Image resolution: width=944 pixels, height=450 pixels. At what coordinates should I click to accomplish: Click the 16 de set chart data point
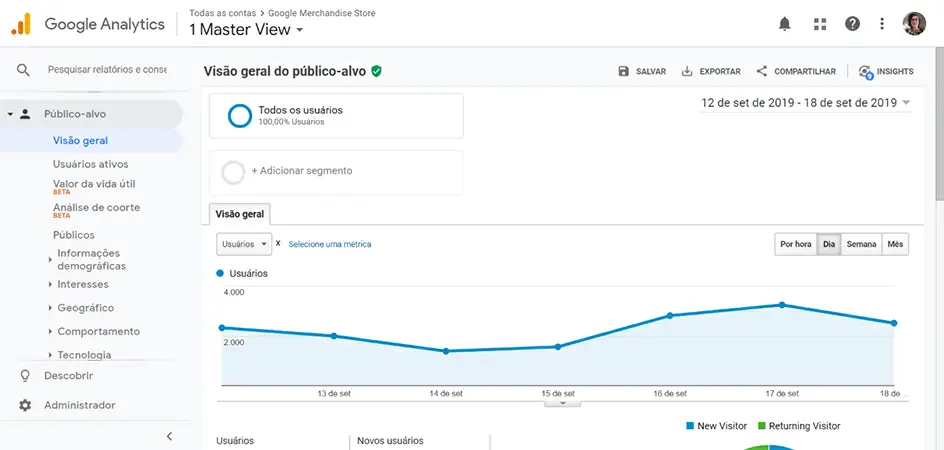[669, 316]
